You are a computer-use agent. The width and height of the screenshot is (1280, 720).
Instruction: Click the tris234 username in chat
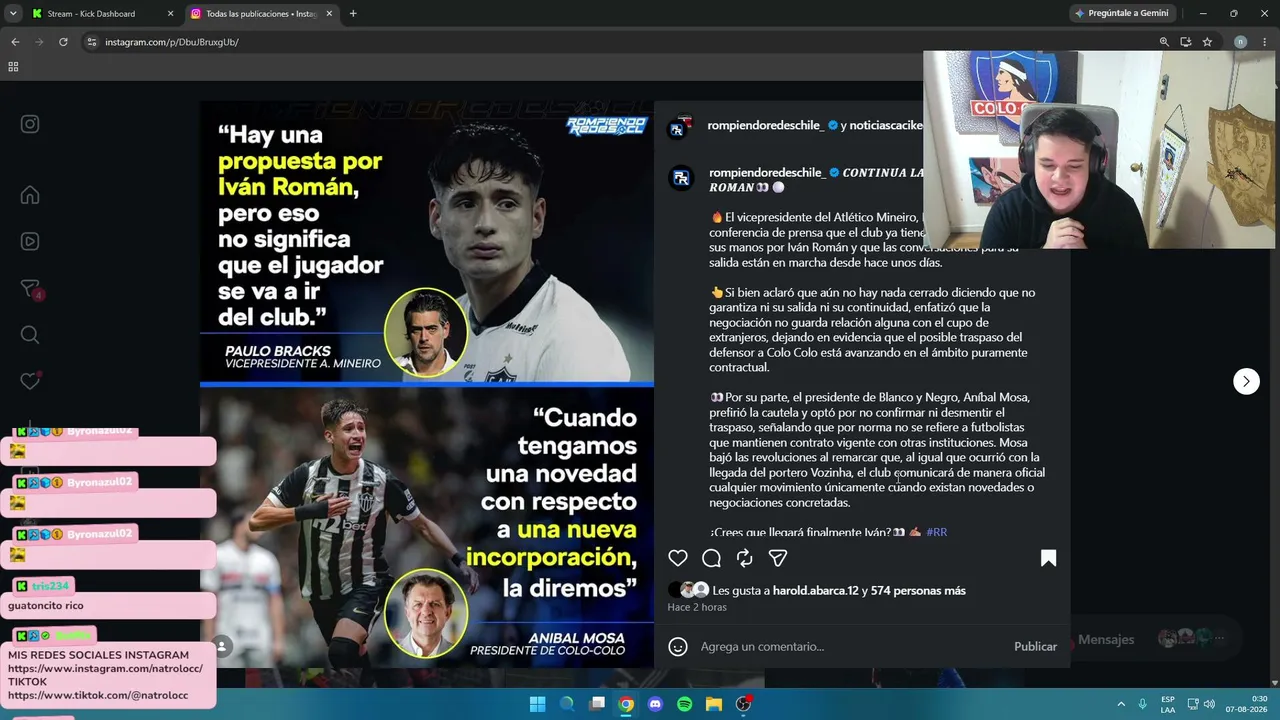point(50,586)
